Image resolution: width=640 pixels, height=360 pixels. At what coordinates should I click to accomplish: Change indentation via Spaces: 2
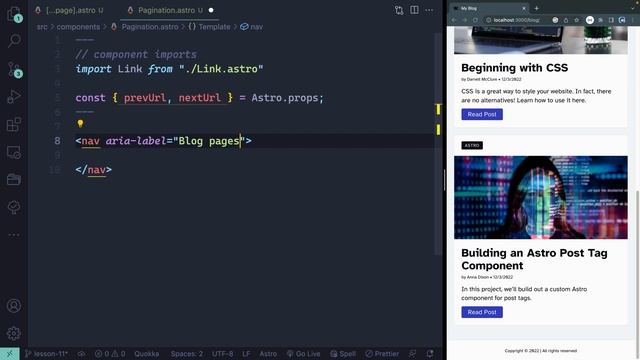[x=187, y=354]
